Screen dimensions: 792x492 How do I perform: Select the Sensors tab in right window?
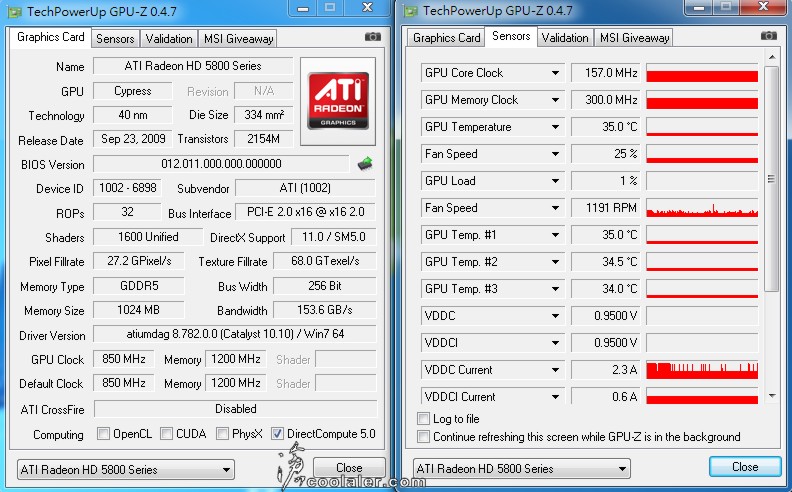[511, 36]
